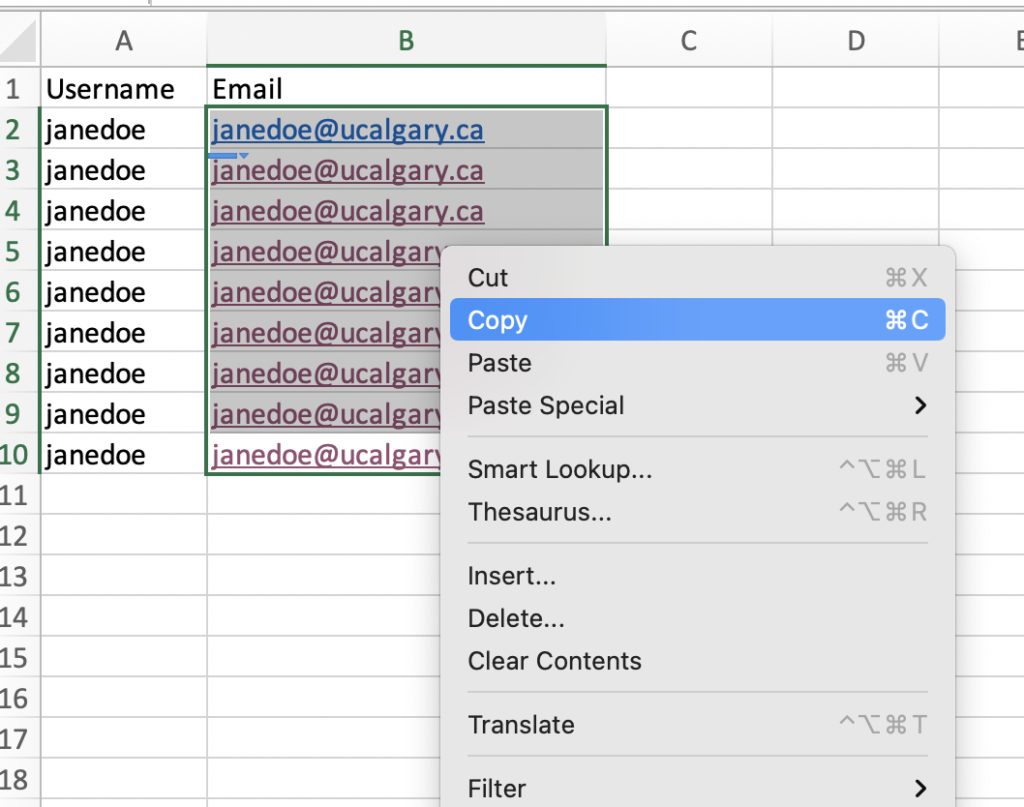Viewport: 1024px width, 807px height.
Task: Click janedoe username cell in row 6
Action: [x=124, y=291]
